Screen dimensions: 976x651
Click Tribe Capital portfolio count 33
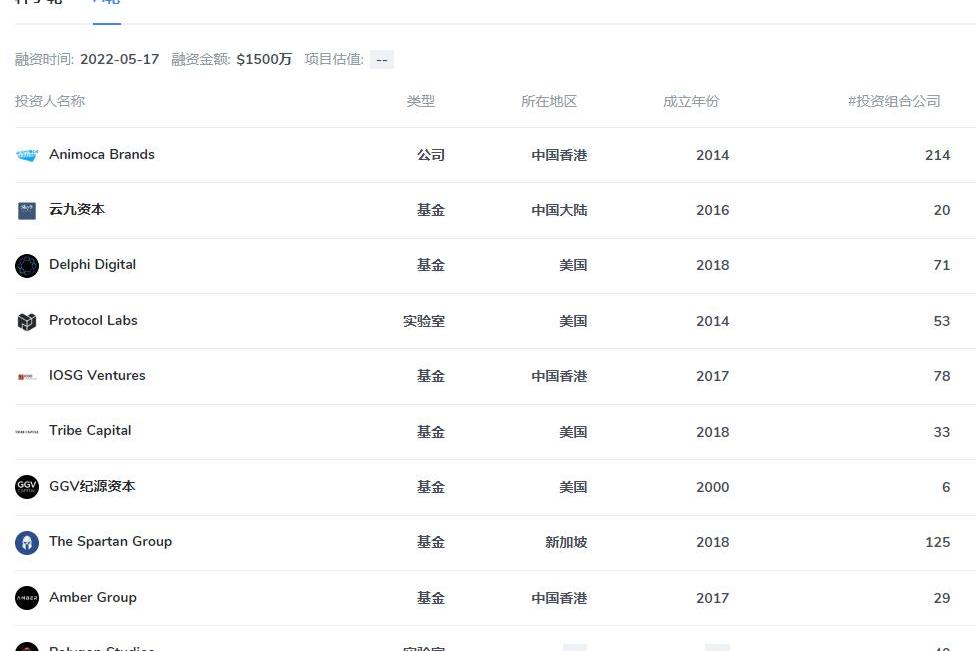(x=942, y=432)
